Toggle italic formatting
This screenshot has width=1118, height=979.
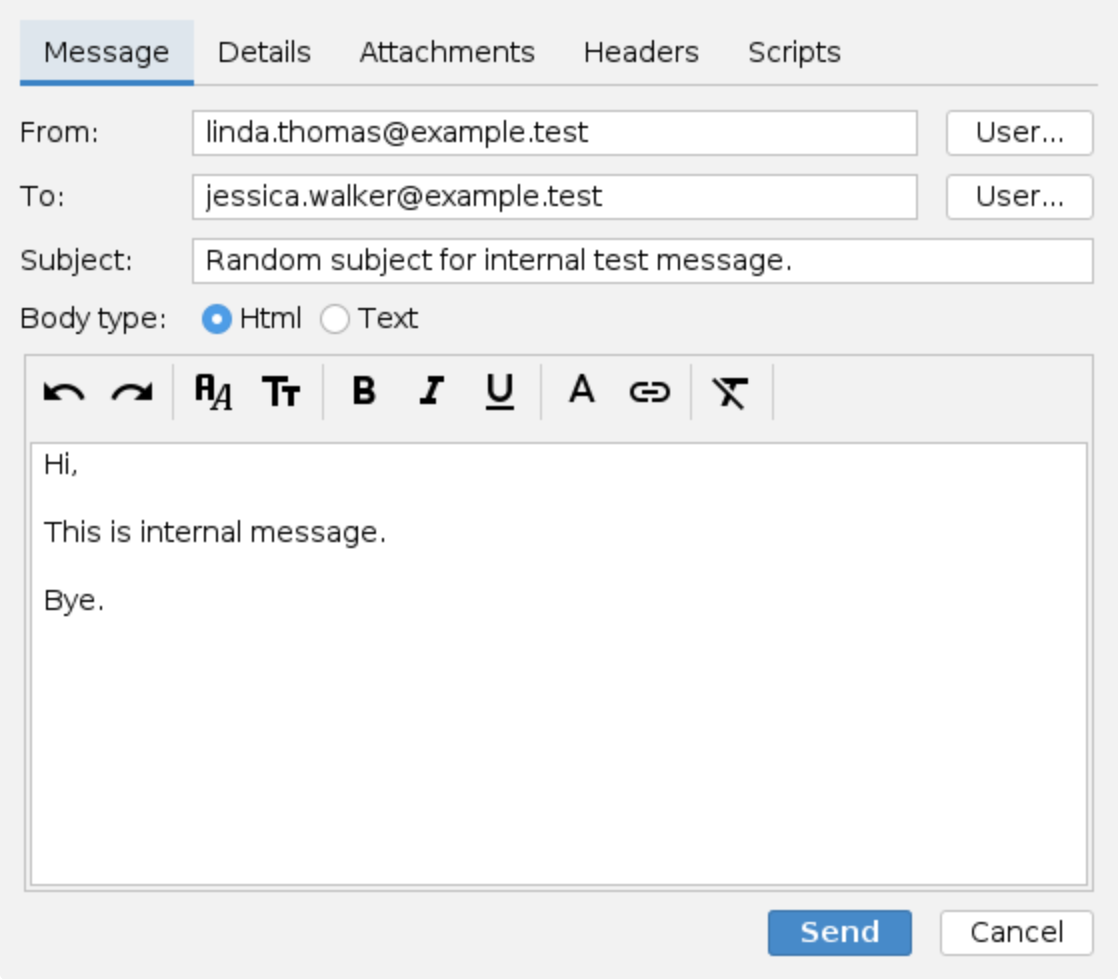(431, 391)
